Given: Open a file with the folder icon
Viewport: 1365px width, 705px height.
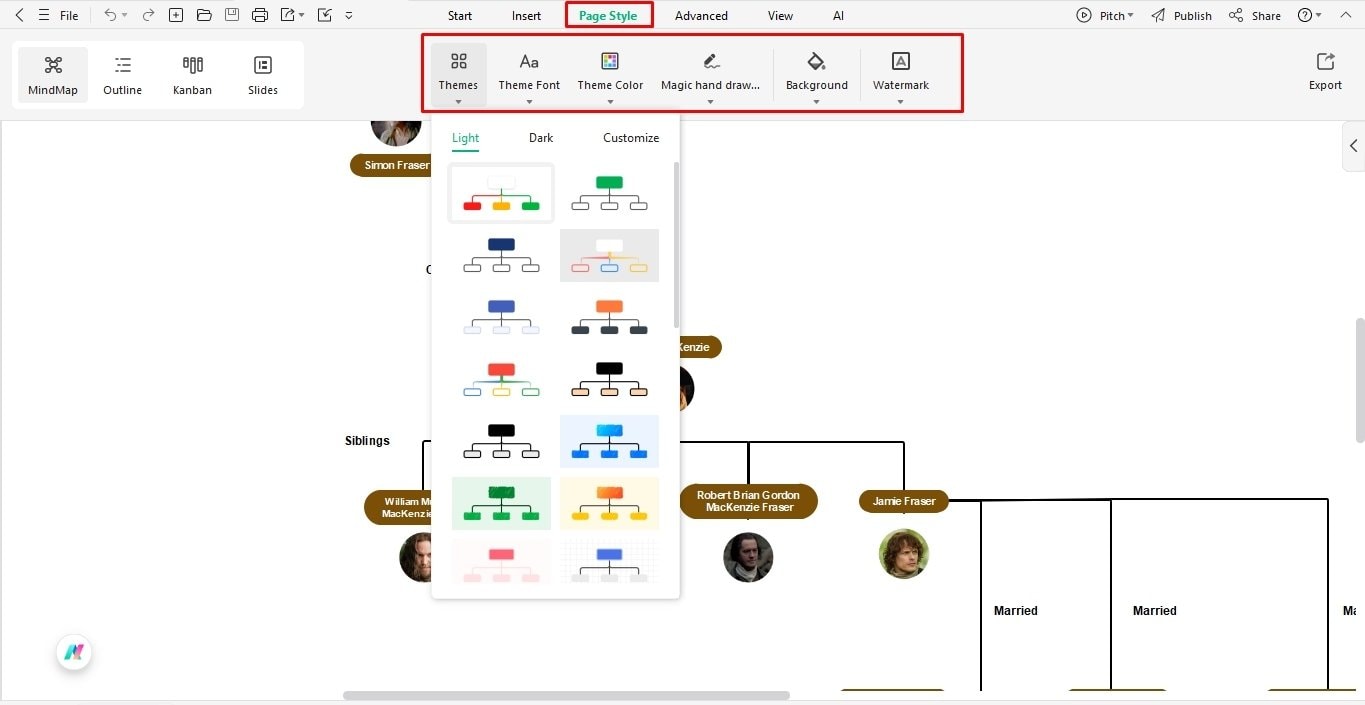Looking at the screenshot, I should [x=203, y=14].
